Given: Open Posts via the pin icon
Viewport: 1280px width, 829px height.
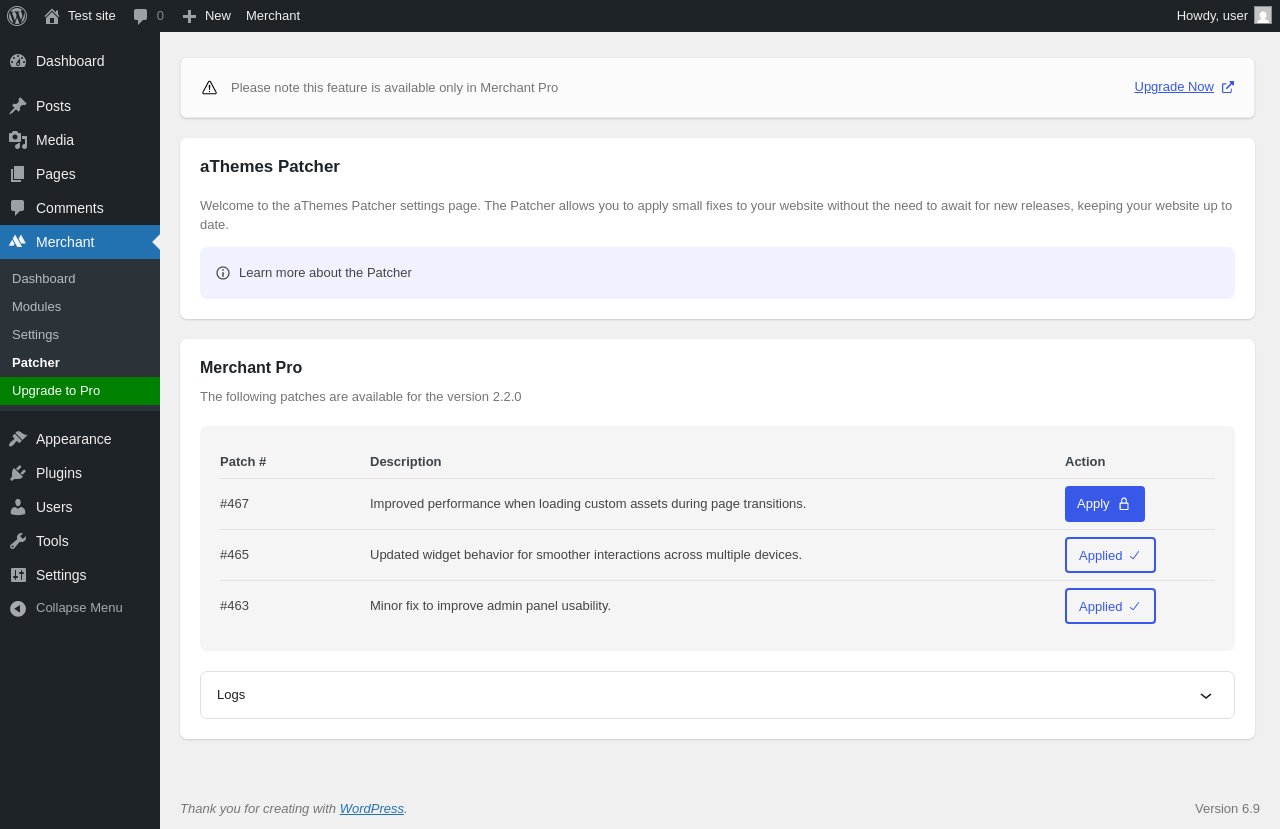Looking at the screenshot, I should click(18, 106).
